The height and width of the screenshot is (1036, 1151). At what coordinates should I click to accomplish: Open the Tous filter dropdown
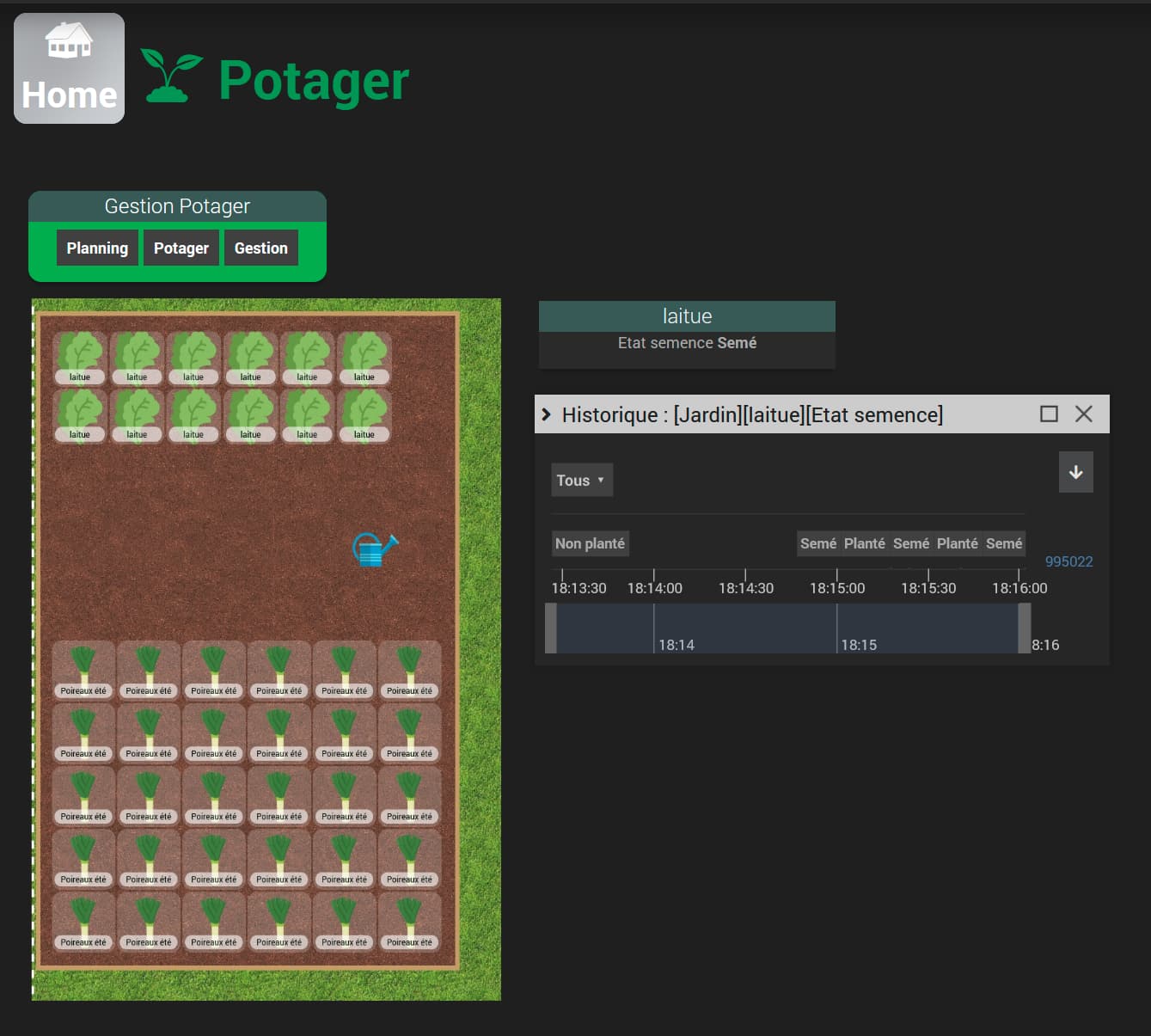(582, 481)
